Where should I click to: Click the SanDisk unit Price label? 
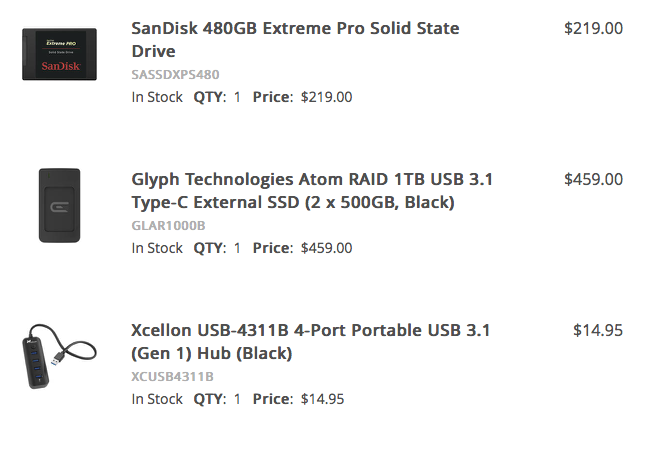[x=272, y=97]
